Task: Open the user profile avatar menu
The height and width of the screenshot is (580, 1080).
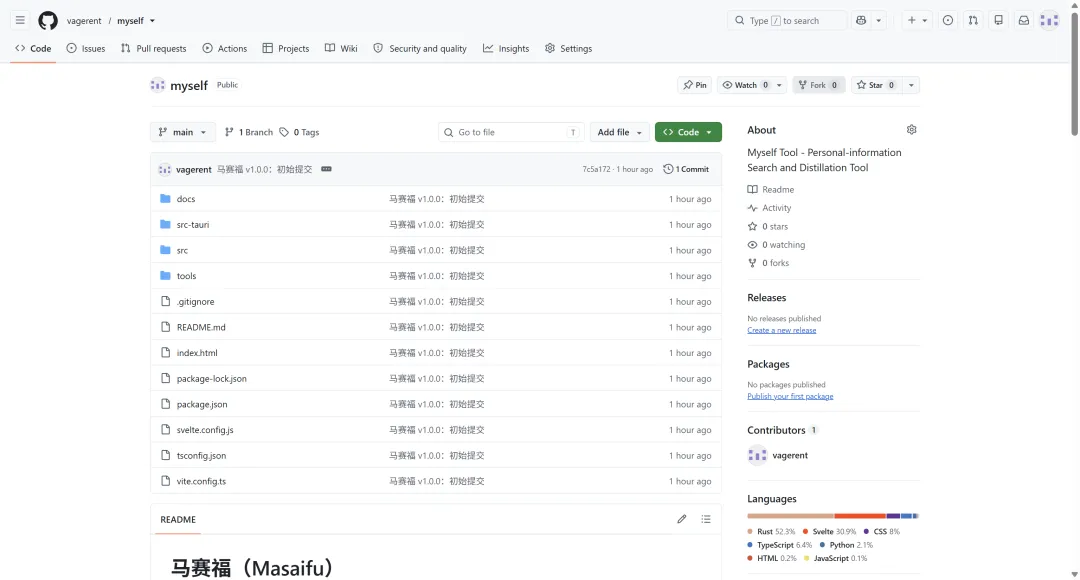Action: point(1049,21)
